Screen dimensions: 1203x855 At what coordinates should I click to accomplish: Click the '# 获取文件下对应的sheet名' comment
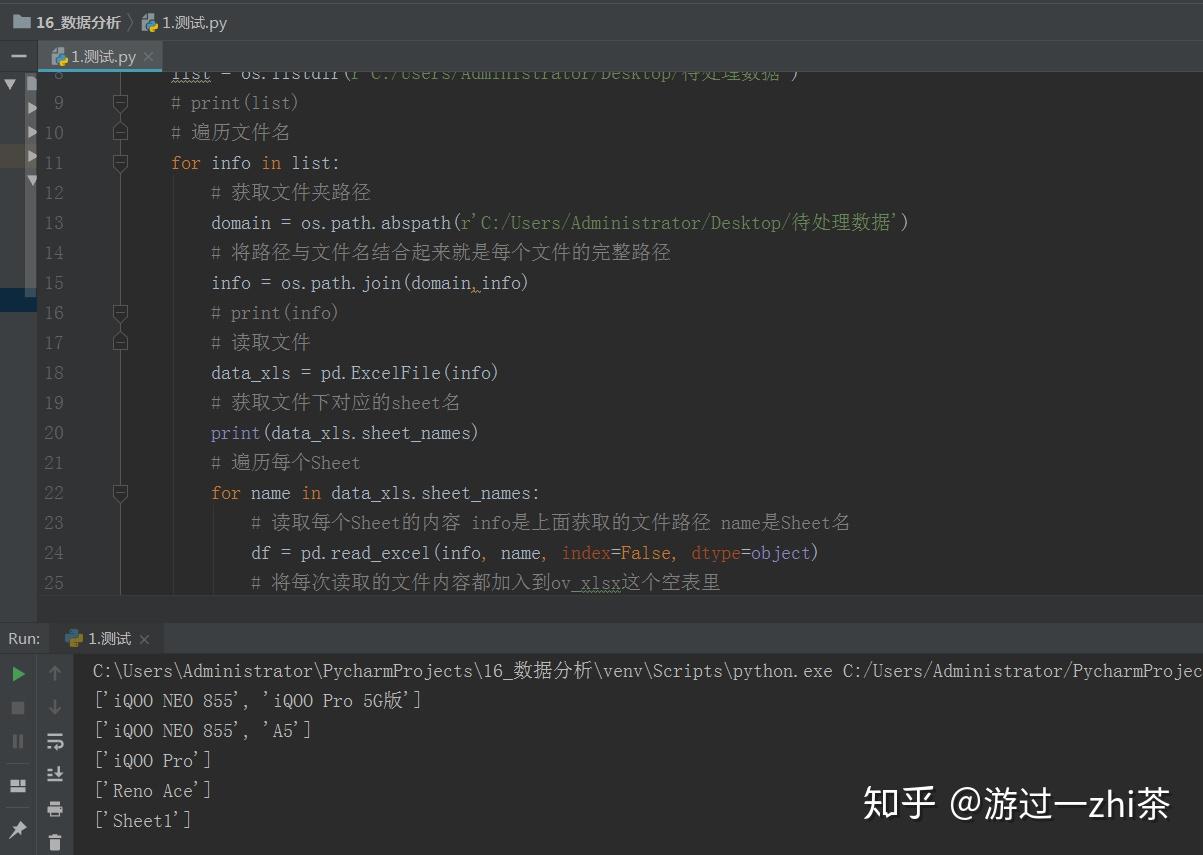(336, 402)
